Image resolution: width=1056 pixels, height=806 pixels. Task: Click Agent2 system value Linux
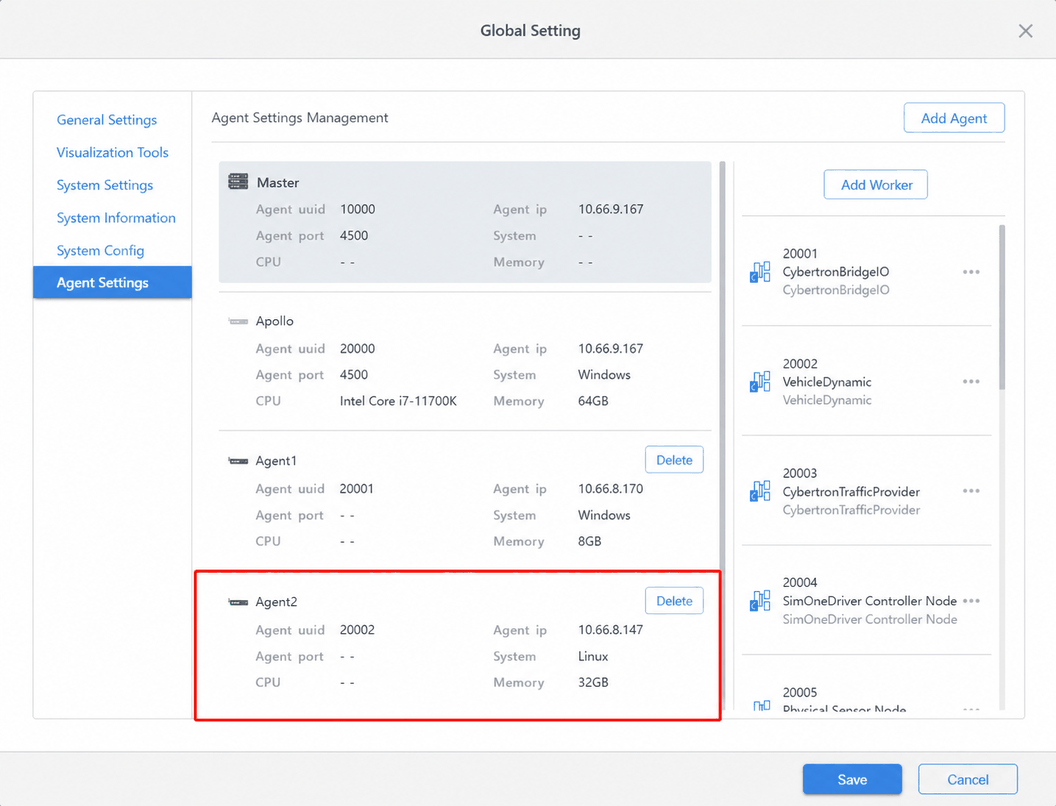593,657
